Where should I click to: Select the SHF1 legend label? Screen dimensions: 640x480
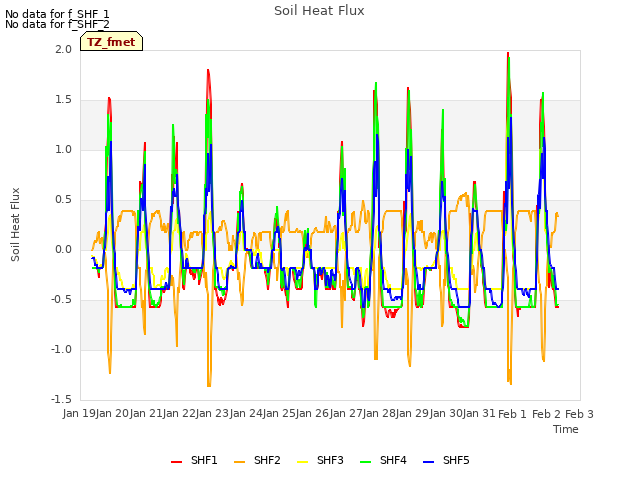coord(204,460)
